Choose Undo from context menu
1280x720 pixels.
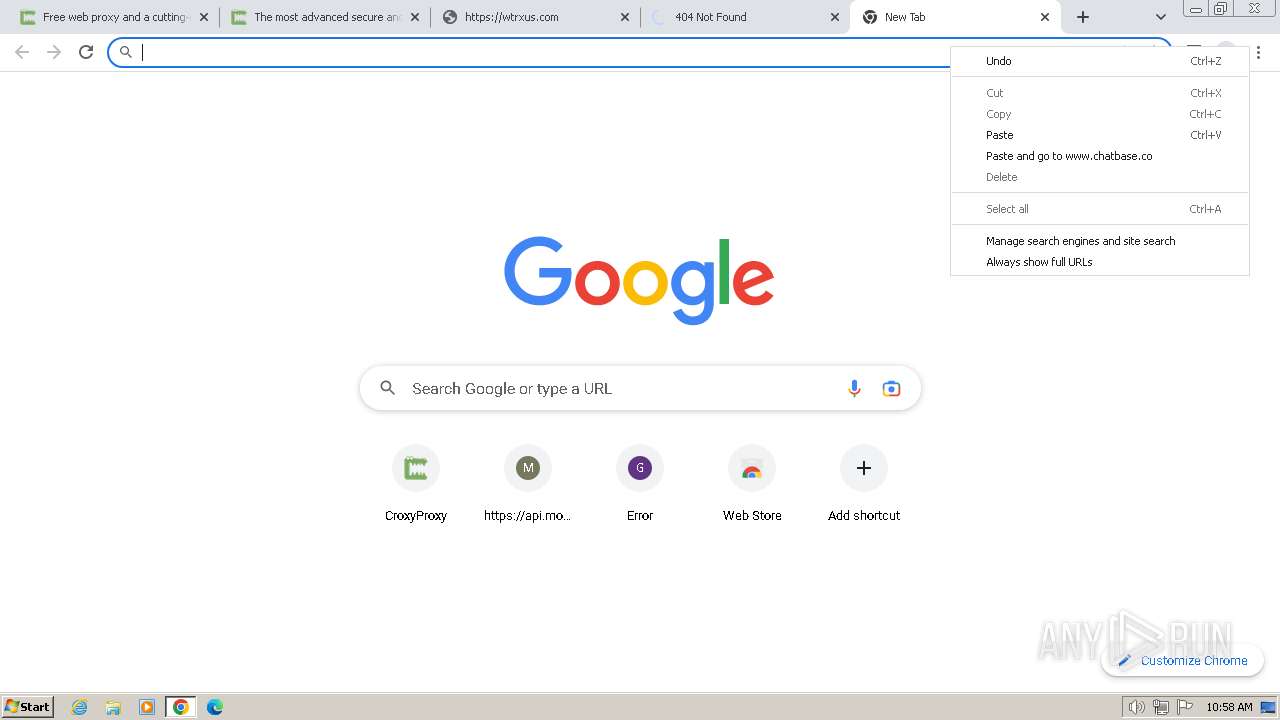pos(1100,61)
